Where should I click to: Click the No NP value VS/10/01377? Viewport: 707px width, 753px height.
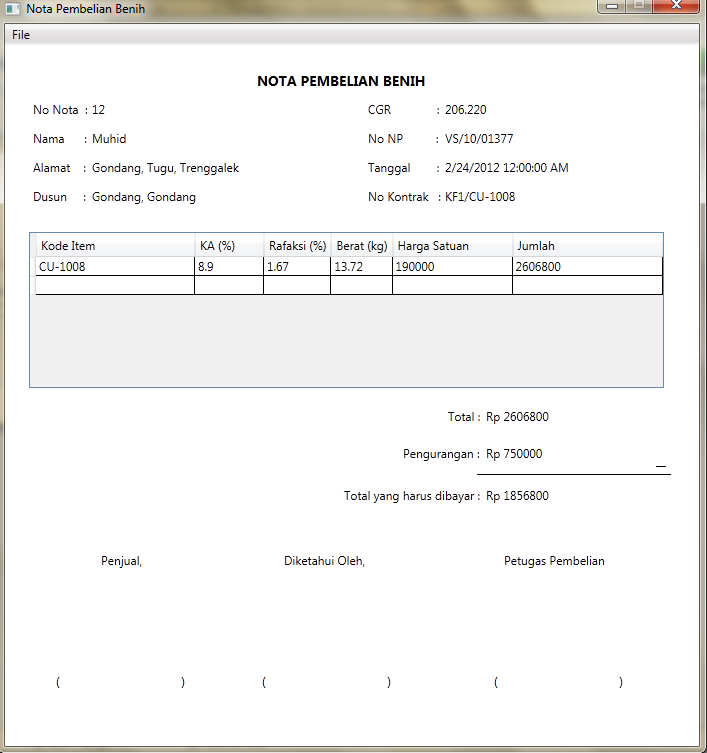[479, 139]
